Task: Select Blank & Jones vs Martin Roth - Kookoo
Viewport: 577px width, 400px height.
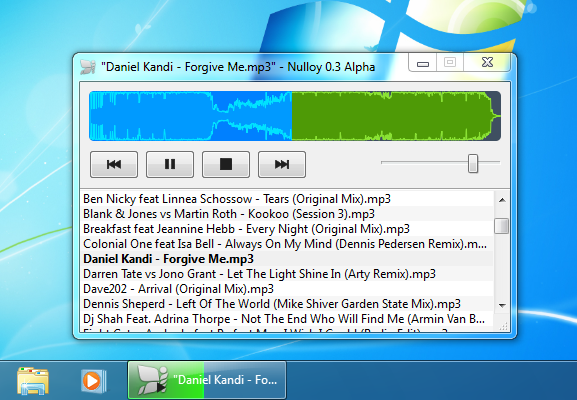Action: pos(287,214)
